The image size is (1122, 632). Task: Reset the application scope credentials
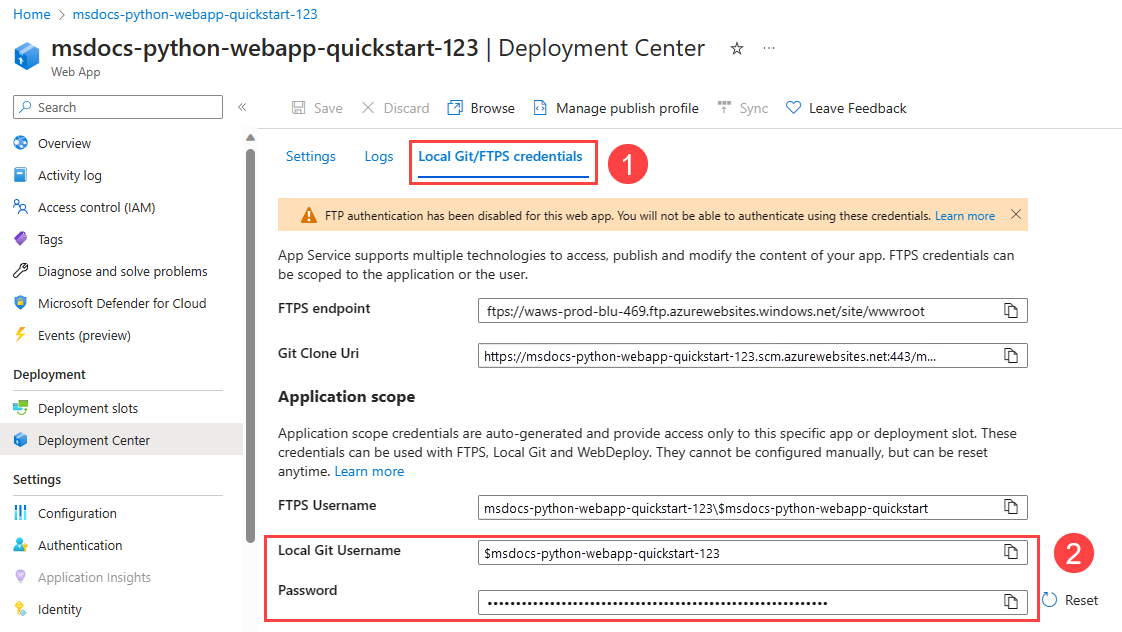coord(1070,600)
